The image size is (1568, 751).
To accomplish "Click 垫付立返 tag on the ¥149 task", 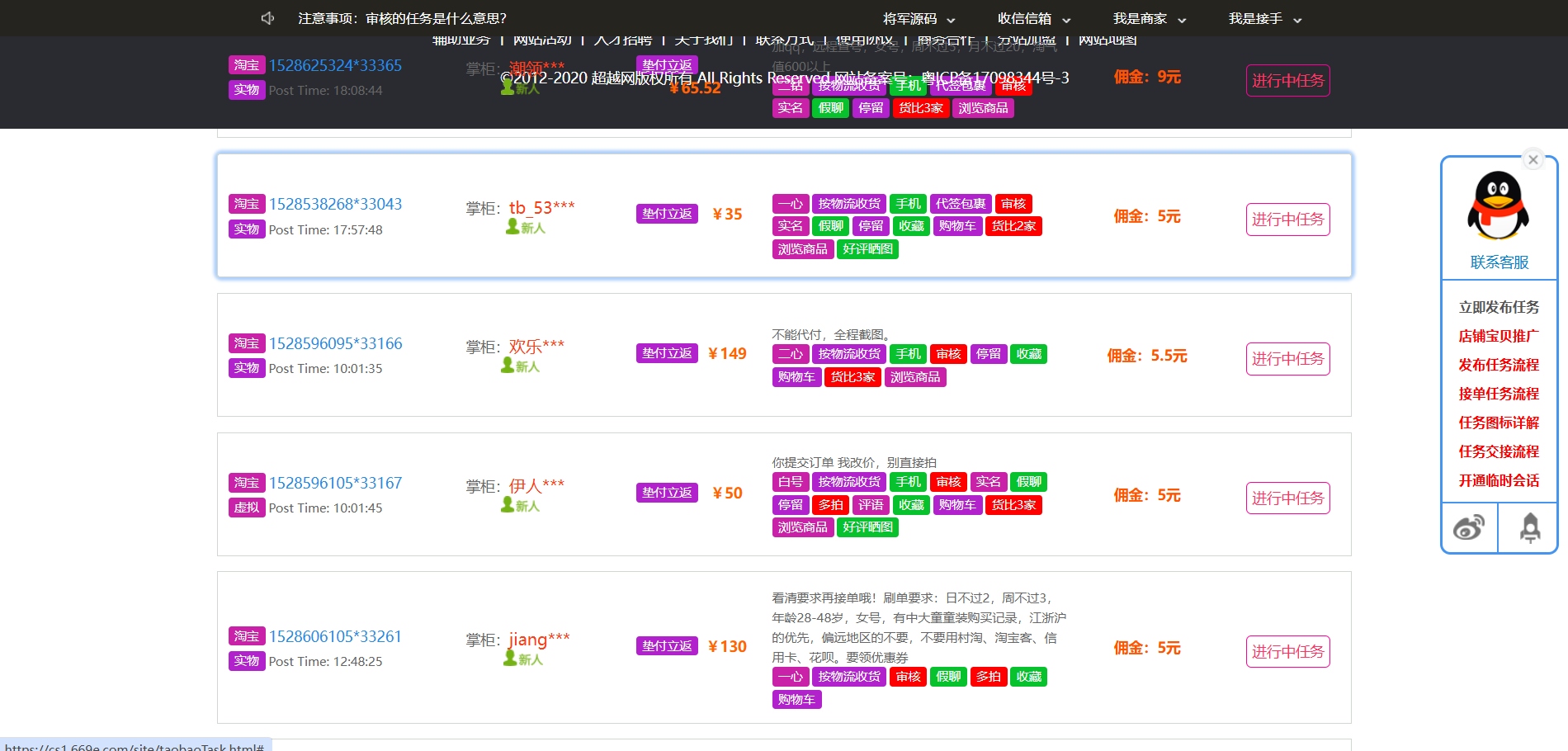I will point(667,353).
